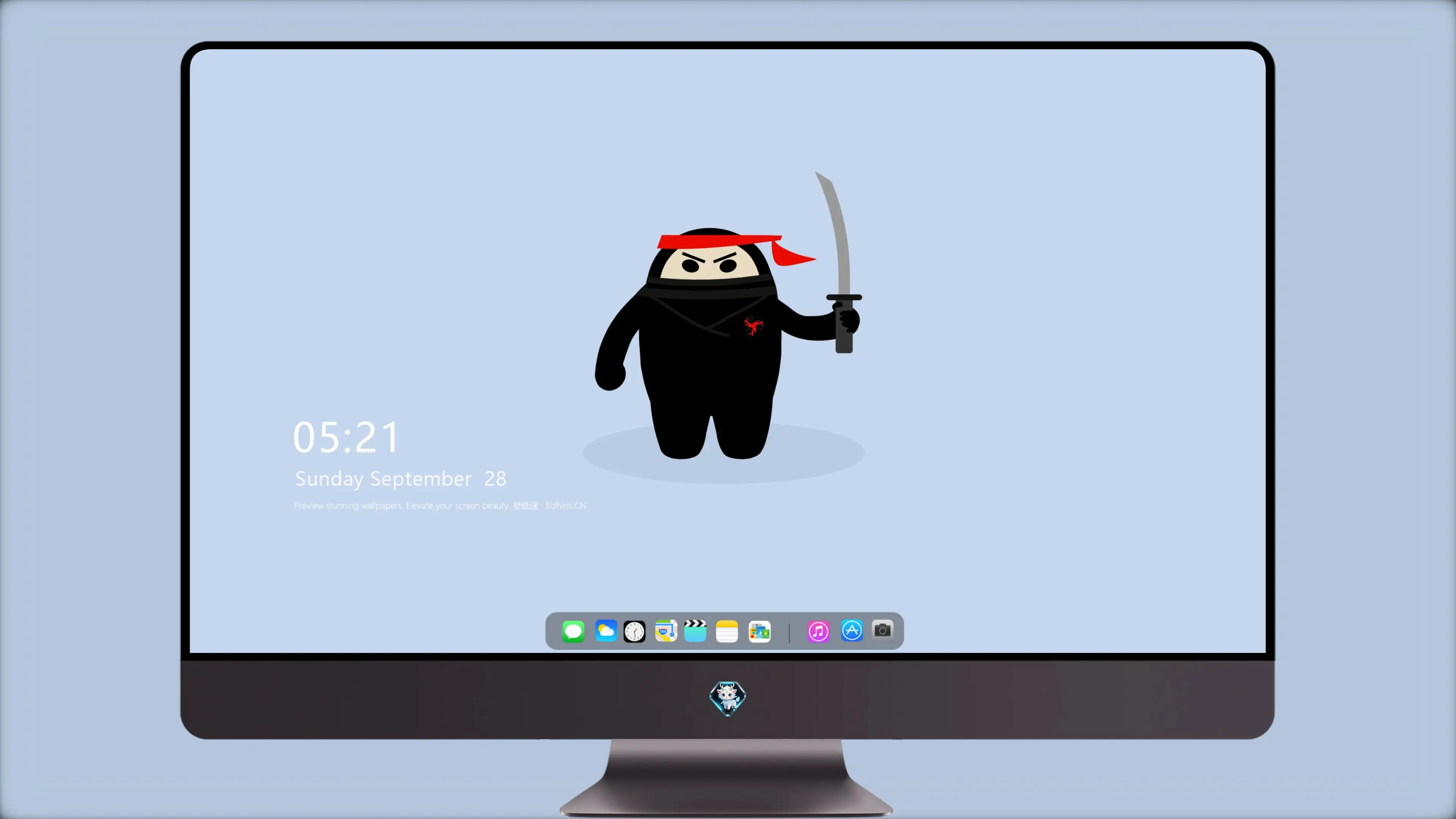Open the blue App Store icon
Image resolution: width=1456 pixels, height=819 pixels.
pos(852,630)
